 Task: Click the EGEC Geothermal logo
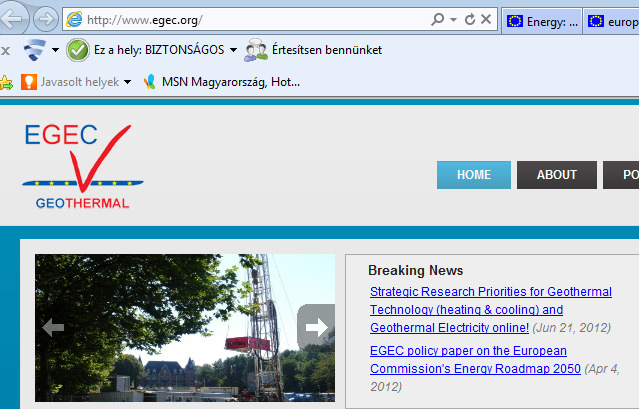point(83,166)
